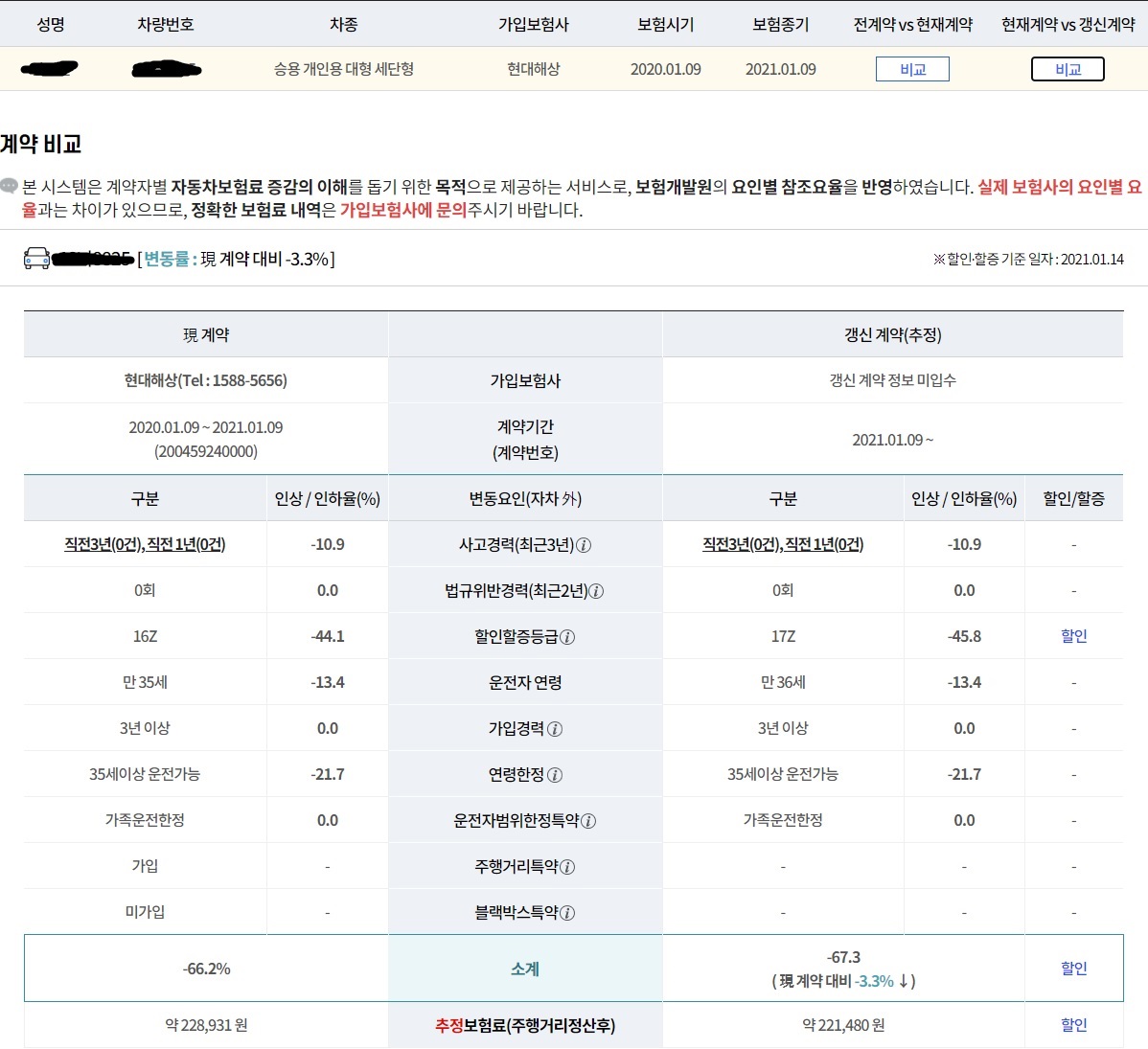The width and height of the screenshot is (1148, 1049).
Task: Click the 가입보험사 column header
Action: click(x=533, y=24)
